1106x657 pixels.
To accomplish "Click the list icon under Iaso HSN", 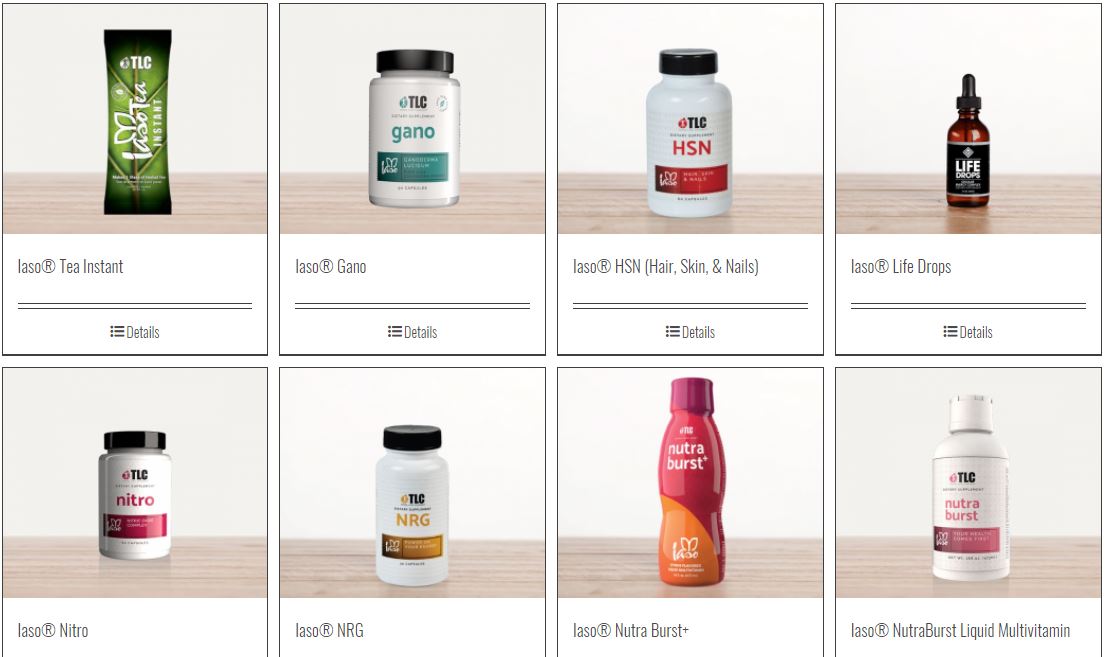I will (x=673, y=332).
